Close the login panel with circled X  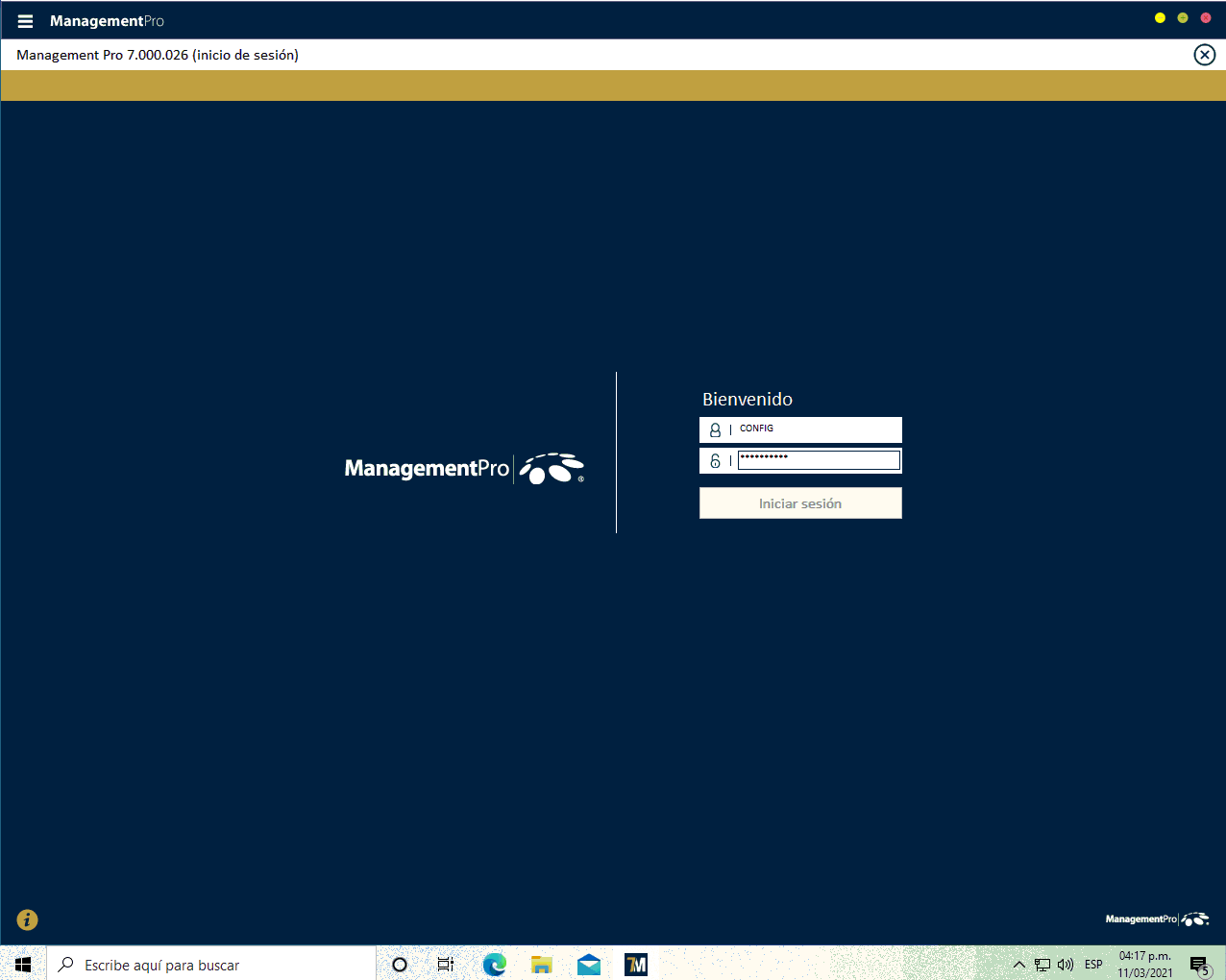click(1204, 55)
